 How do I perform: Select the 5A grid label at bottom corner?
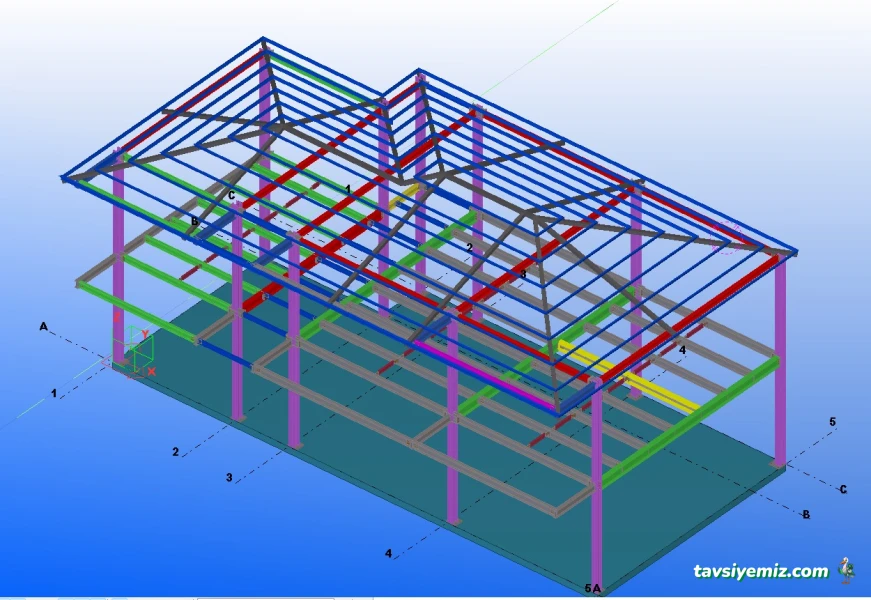[x=593, y=588]
